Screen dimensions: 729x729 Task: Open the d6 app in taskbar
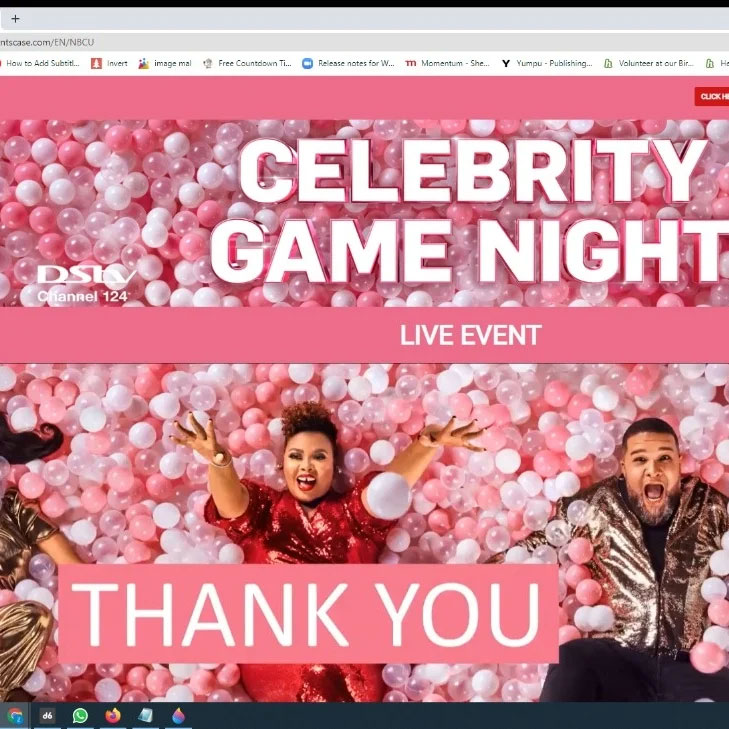[x=47, y=716]
